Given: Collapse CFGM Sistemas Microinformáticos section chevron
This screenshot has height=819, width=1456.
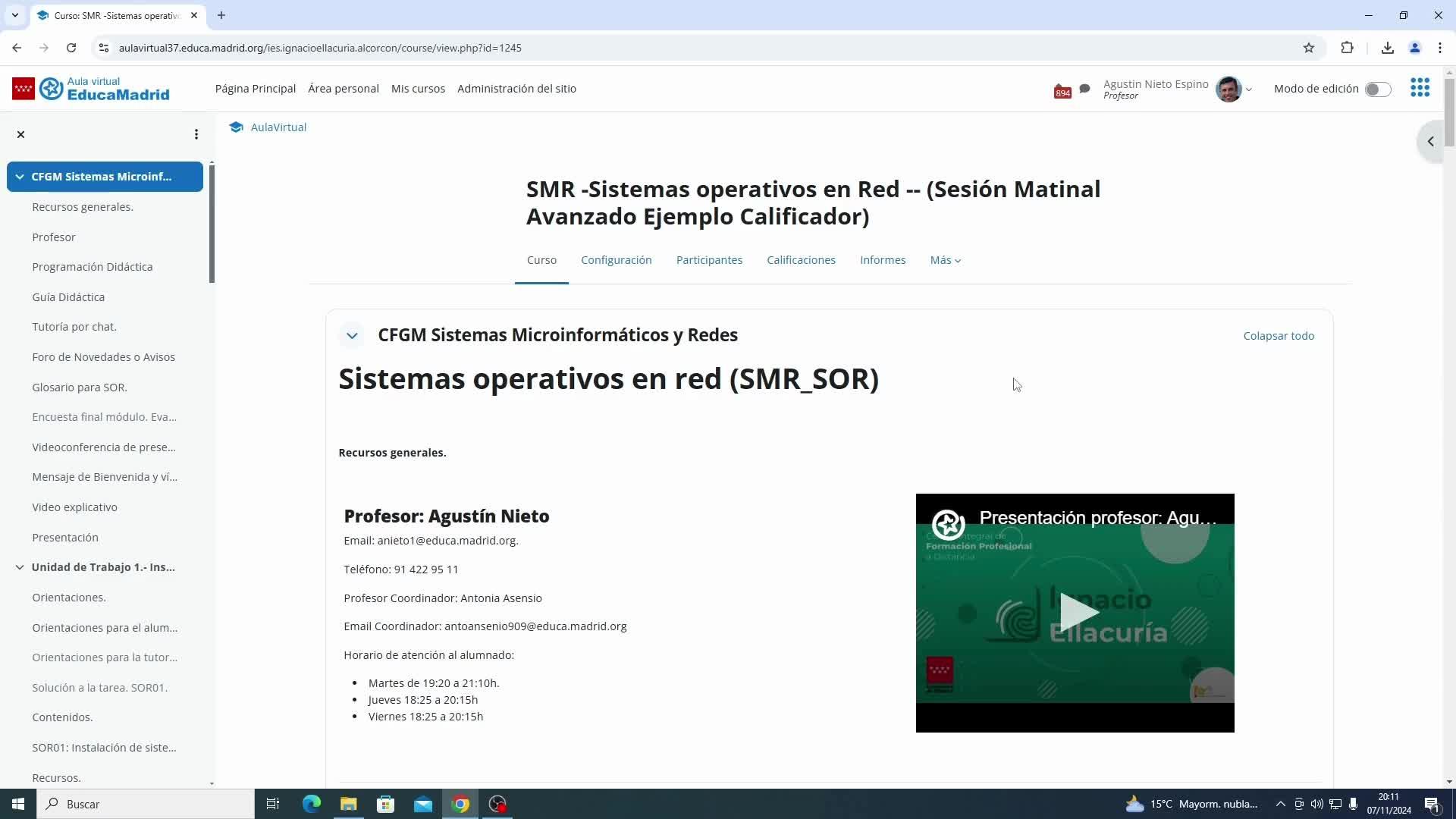Looking at the screenshot, I should point(352,335).
